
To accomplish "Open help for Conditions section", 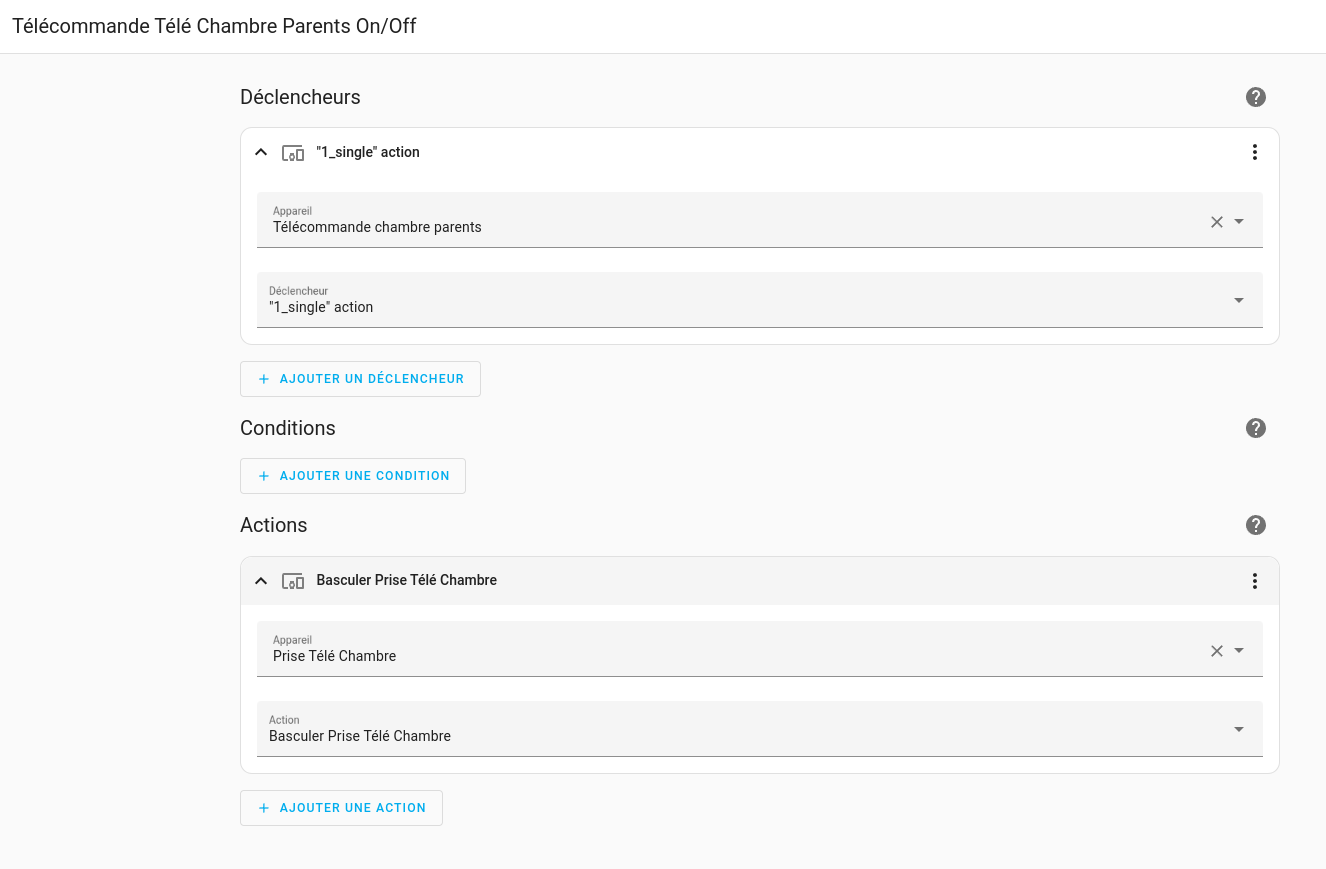I will [1256, 428].
